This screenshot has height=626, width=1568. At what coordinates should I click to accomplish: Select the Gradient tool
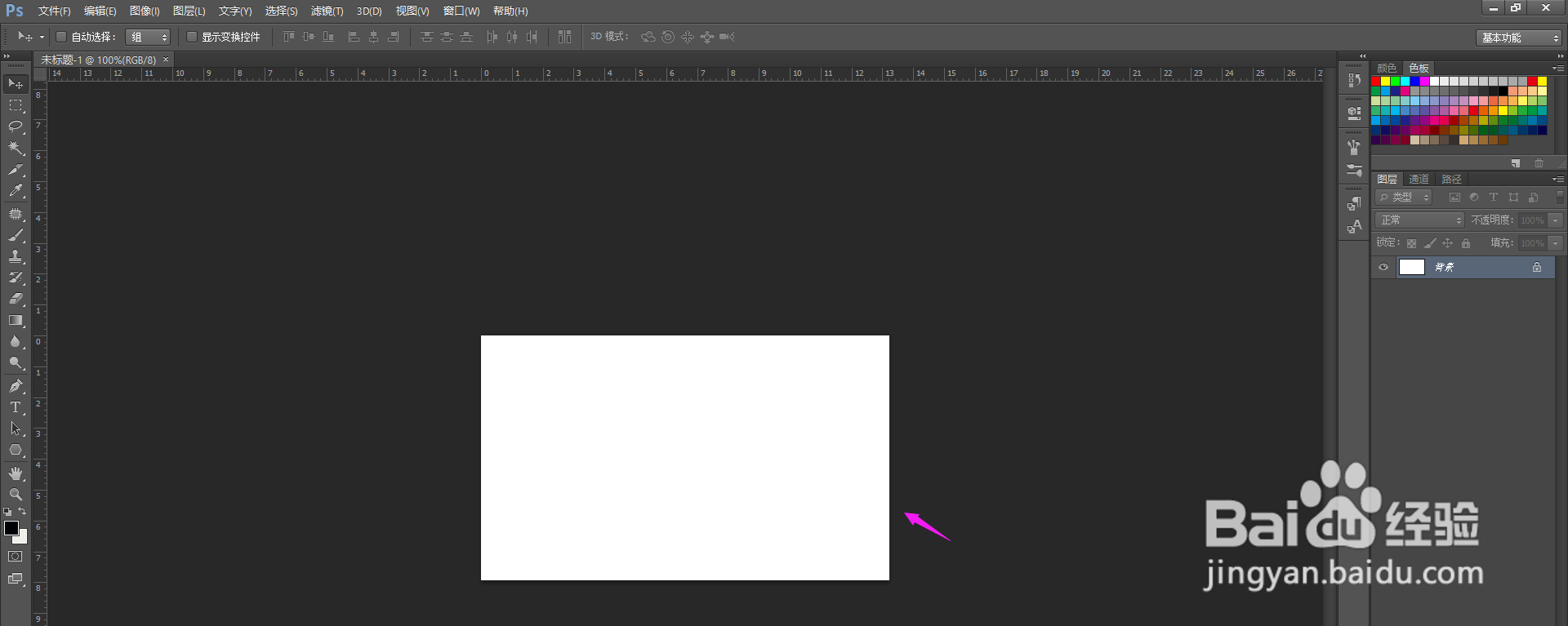[16, 320]
